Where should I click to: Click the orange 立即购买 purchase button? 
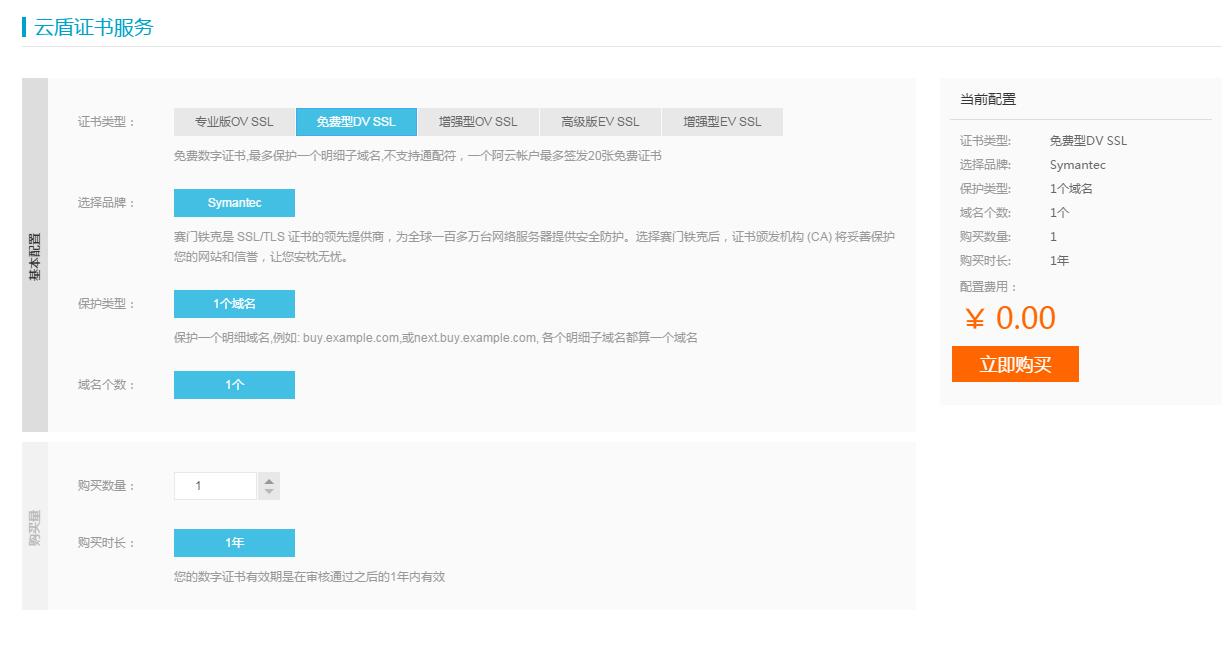(1015, 364)
